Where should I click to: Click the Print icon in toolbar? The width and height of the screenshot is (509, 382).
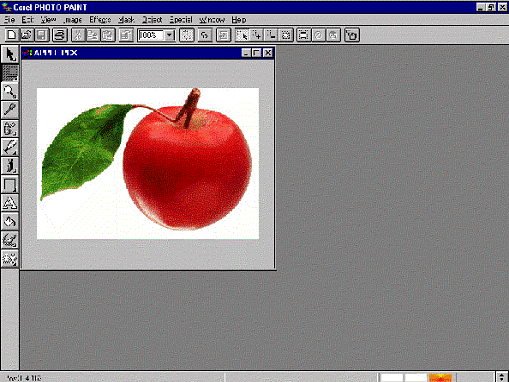(x=60, y=35)
